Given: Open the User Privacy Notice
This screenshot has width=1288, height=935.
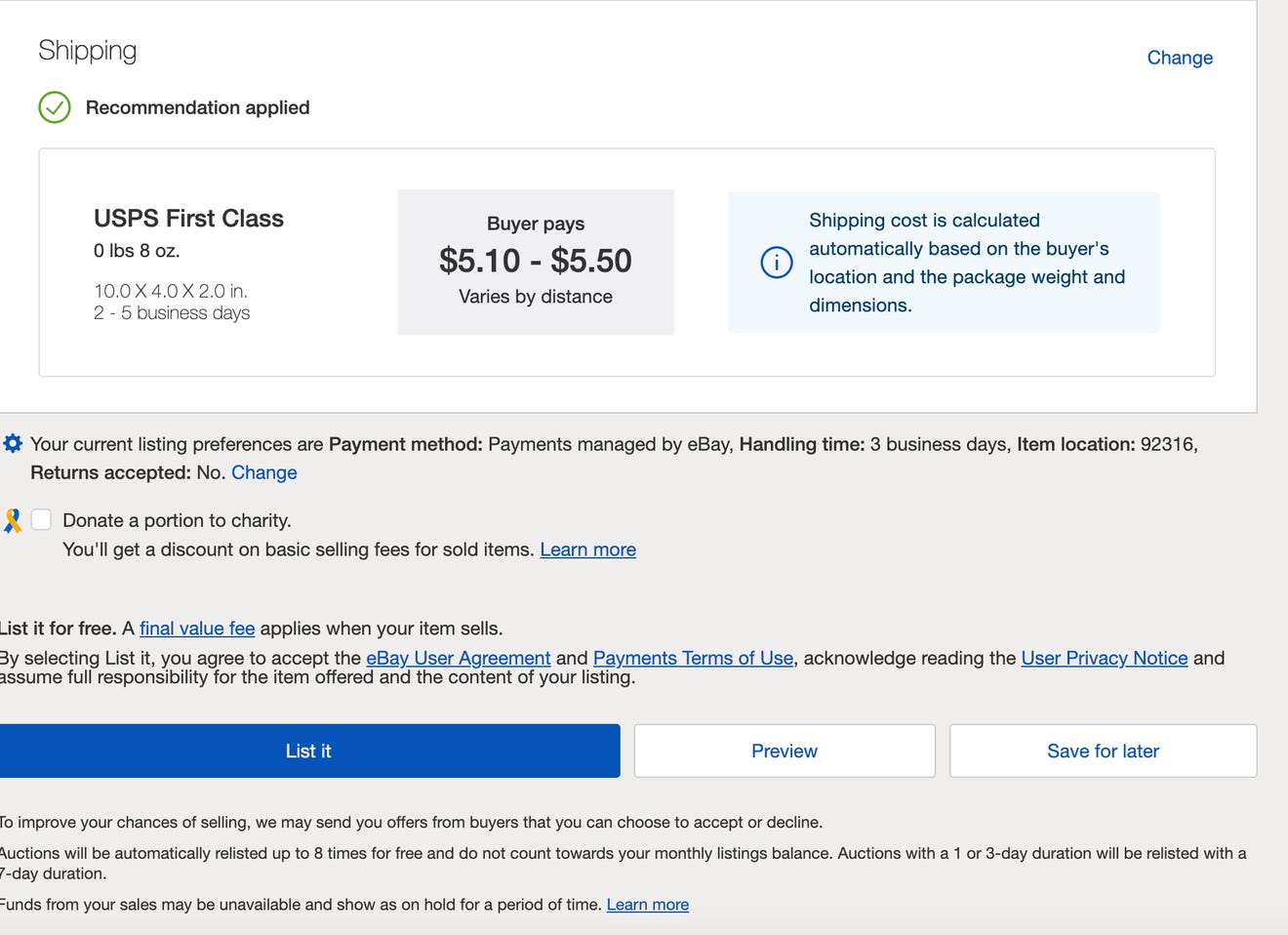Looking at the screenshot, I should 1104,658.
